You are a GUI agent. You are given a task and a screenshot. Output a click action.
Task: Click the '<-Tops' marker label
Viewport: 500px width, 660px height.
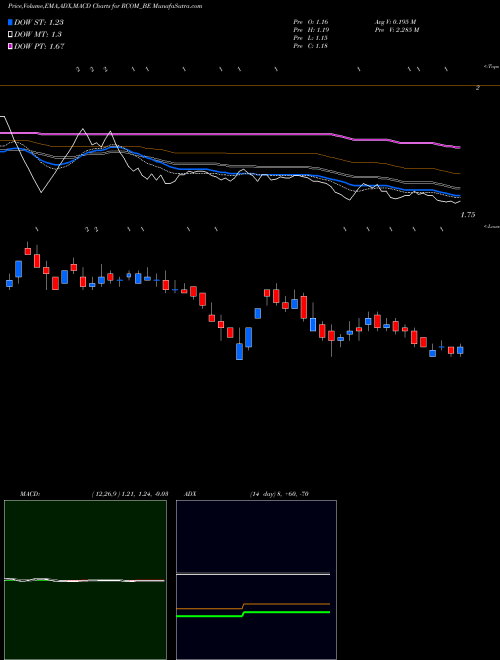491,67
